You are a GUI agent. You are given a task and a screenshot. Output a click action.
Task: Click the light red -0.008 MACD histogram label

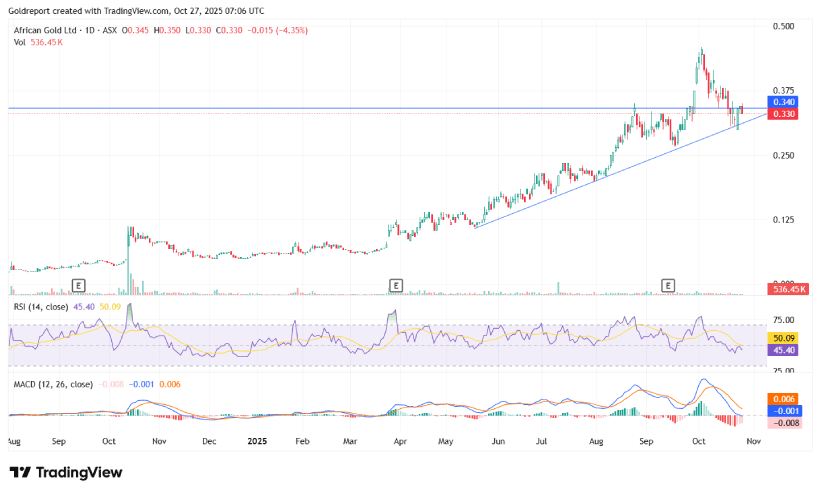[x=782, y=423]
